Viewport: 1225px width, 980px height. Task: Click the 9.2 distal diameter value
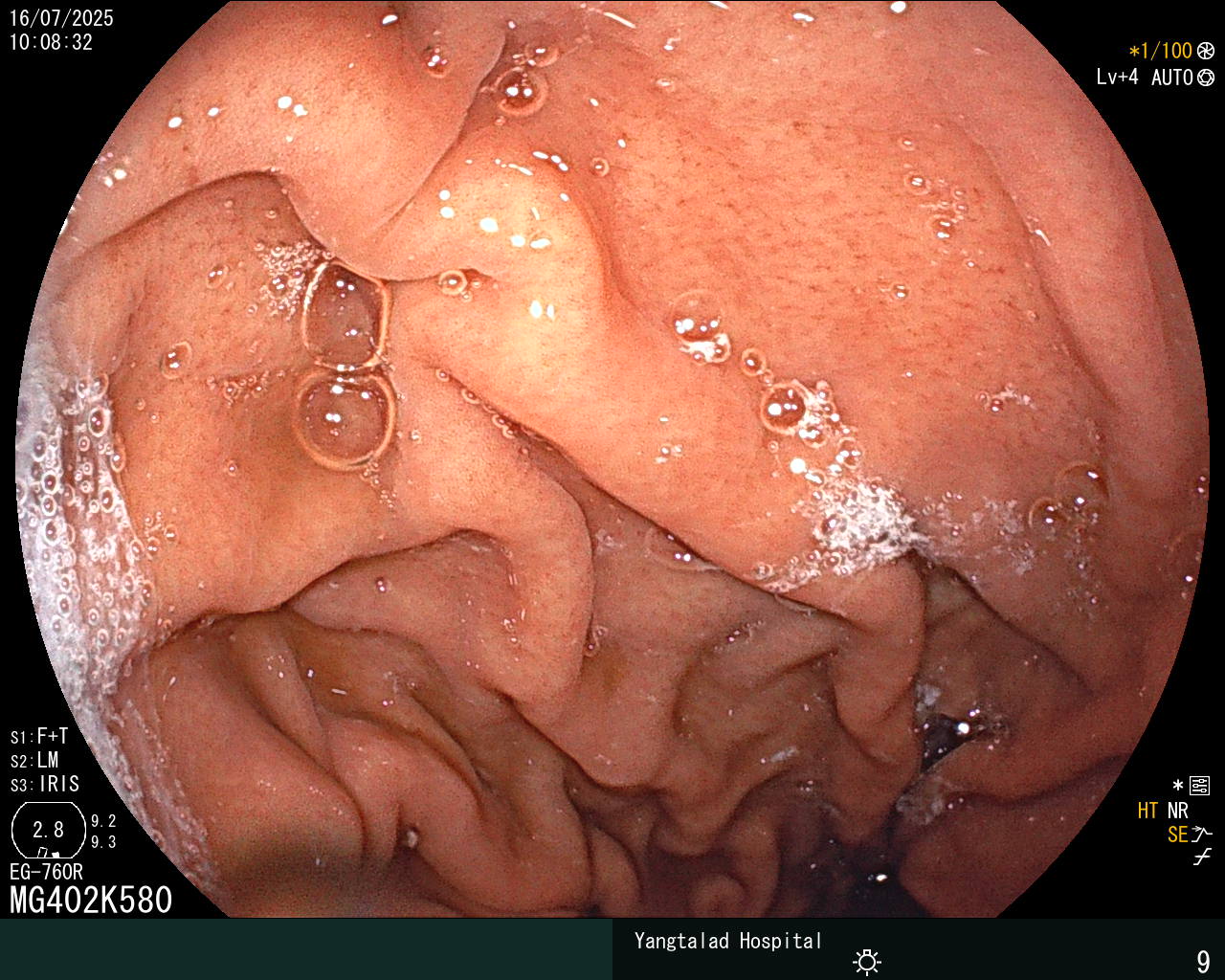pos(103,821)
